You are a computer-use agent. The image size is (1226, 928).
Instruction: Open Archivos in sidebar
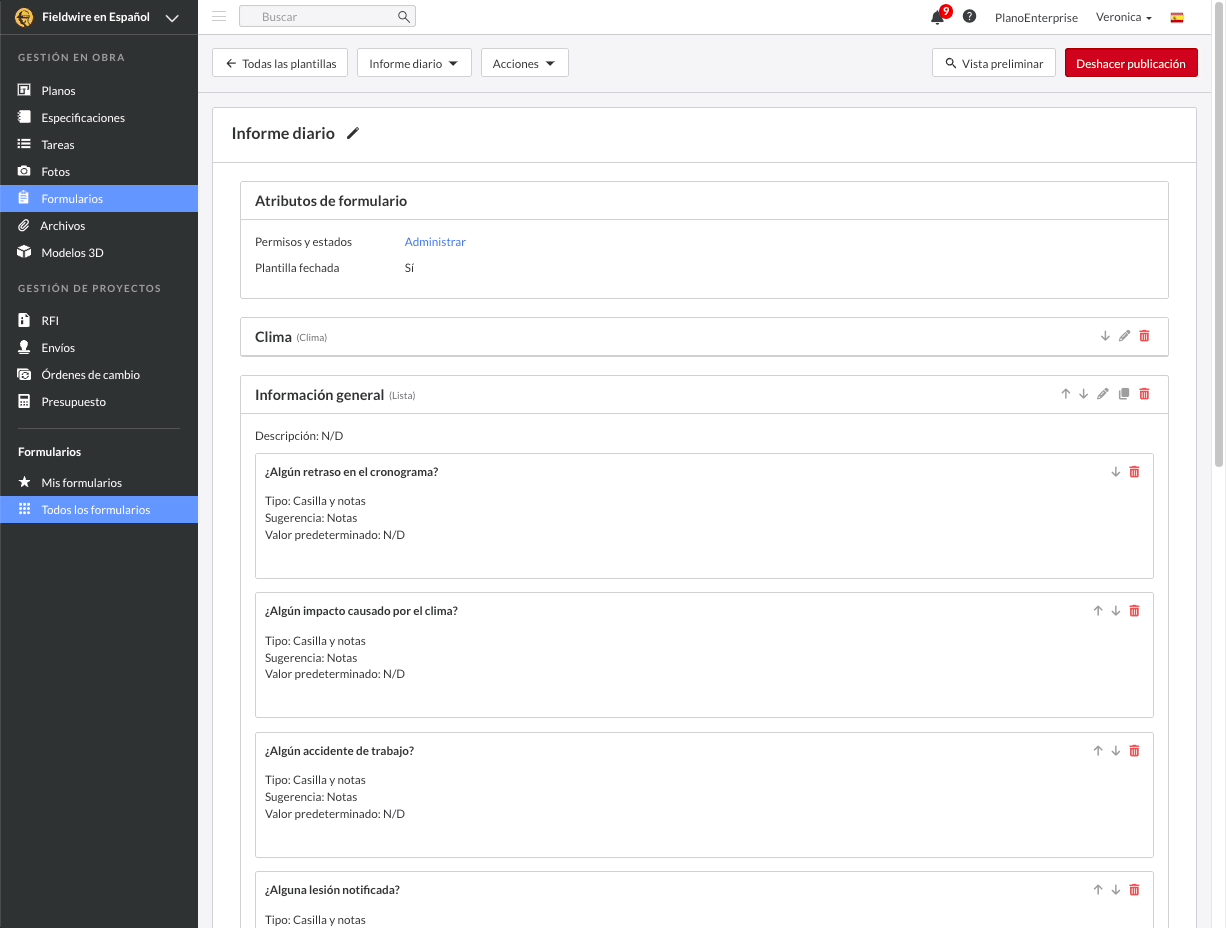(x=99, y=226)
